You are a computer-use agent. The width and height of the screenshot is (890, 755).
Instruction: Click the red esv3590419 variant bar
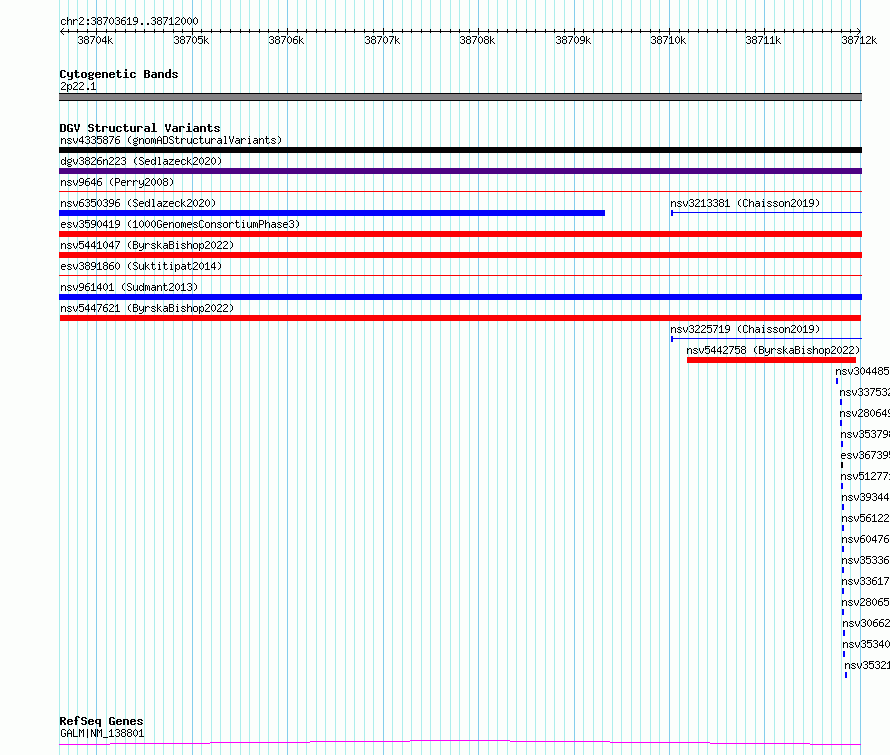(x=460, y=234)
